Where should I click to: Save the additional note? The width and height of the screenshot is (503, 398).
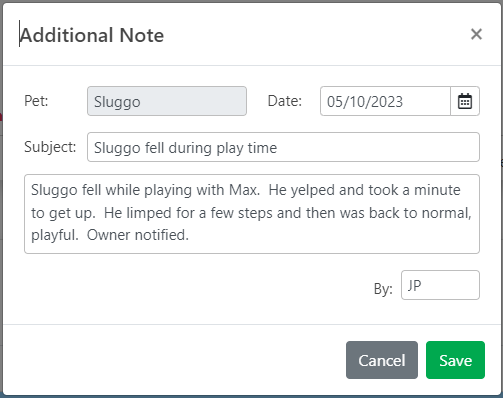(x=455, y=360)
